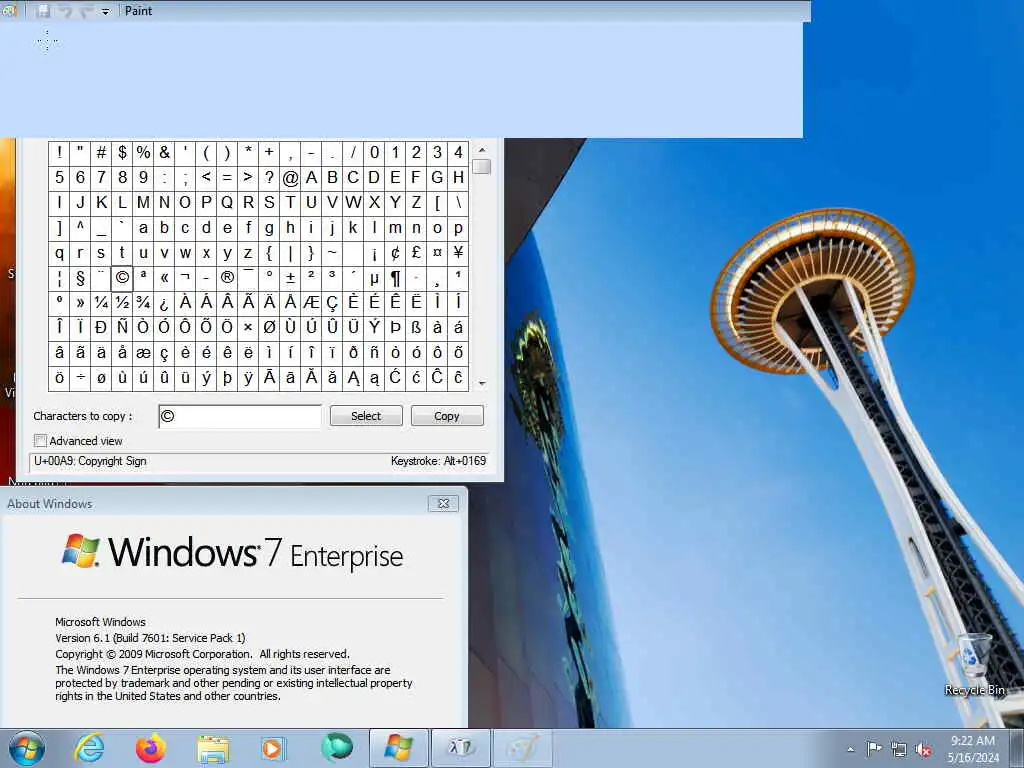Select the ± plus-minus cell
The width and height of the screenshot is (1024, 768).
click(290, 278)
